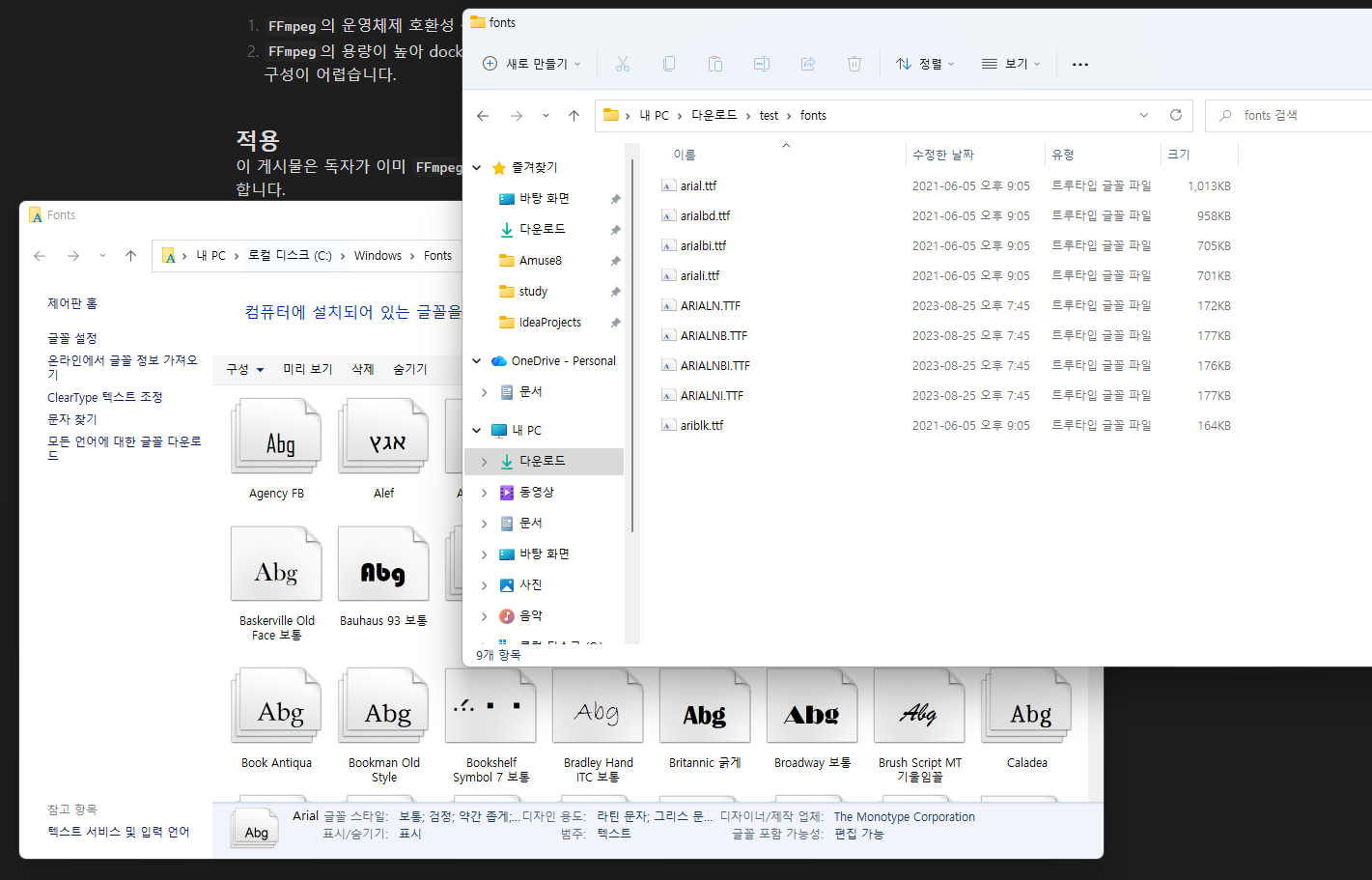Go forward in the fonts explorer window

point(517,116)
